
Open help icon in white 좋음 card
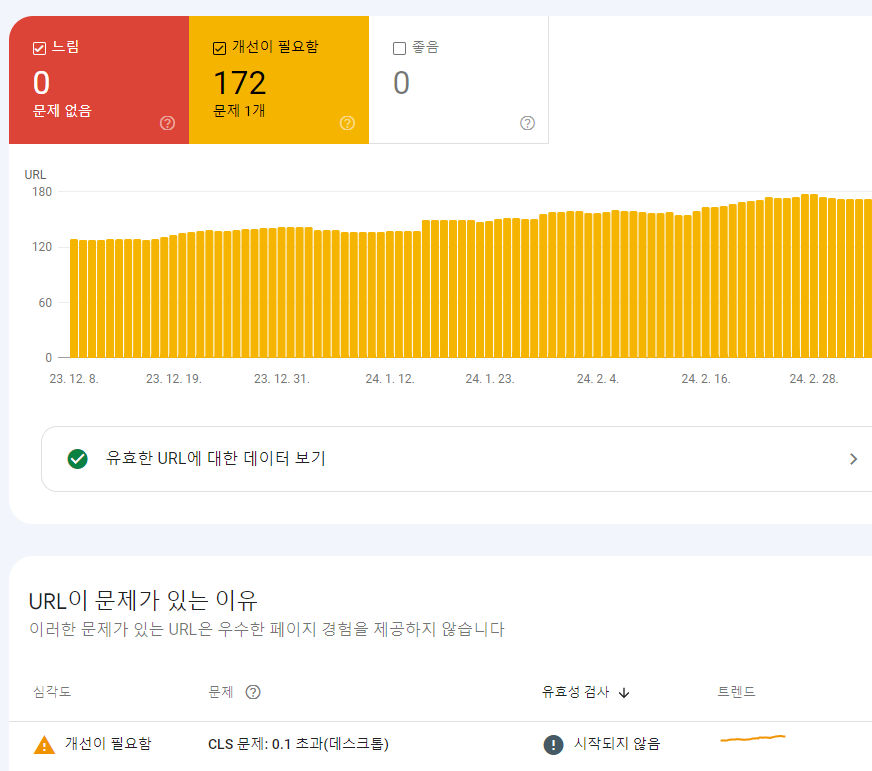tap(527, 123)
